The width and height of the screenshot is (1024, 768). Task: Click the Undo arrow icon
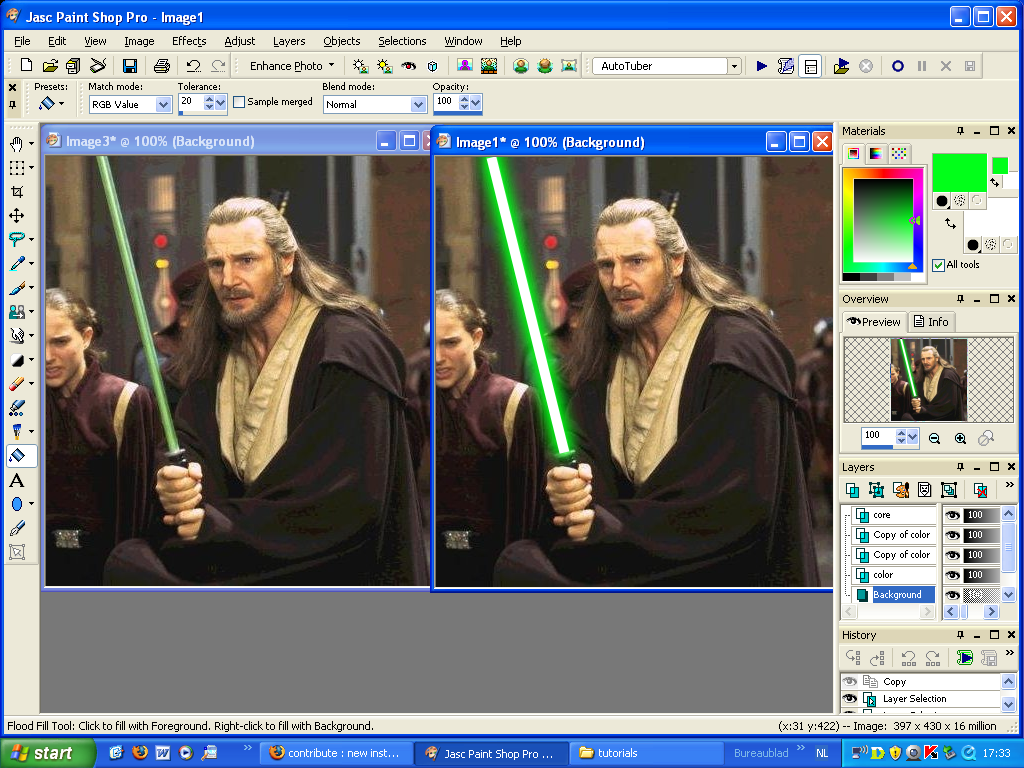(193, 66)
